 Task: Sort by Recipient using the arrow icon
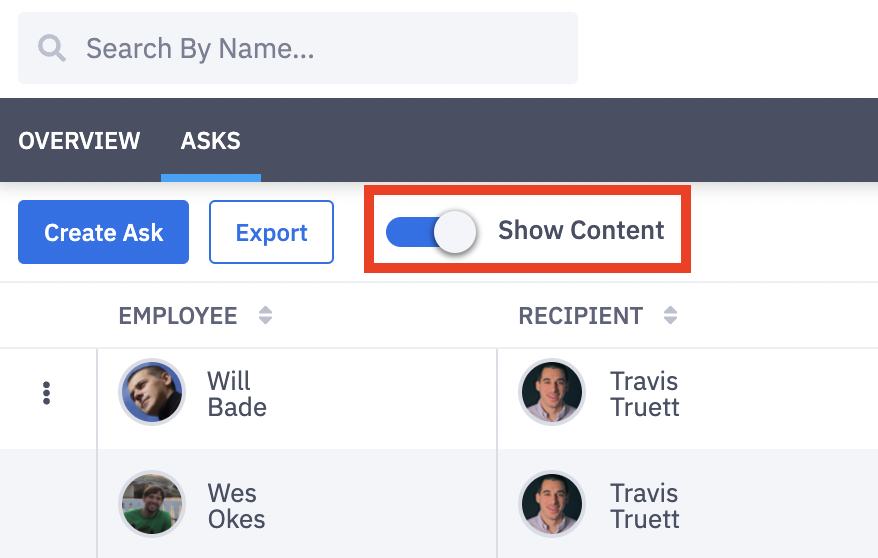point(670,316)
